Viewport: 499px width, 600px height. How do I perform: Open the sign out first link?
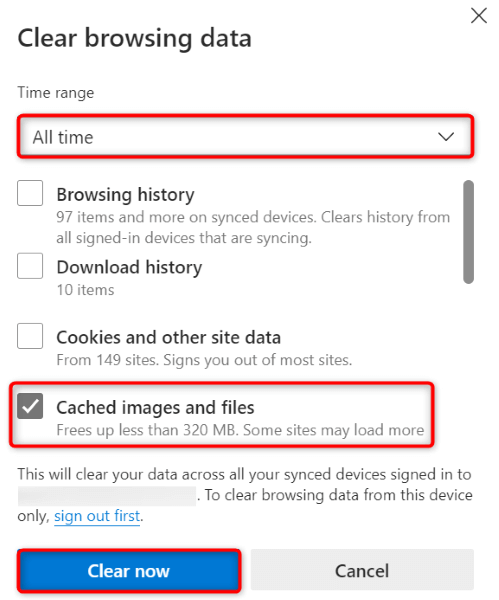[97, 516]
